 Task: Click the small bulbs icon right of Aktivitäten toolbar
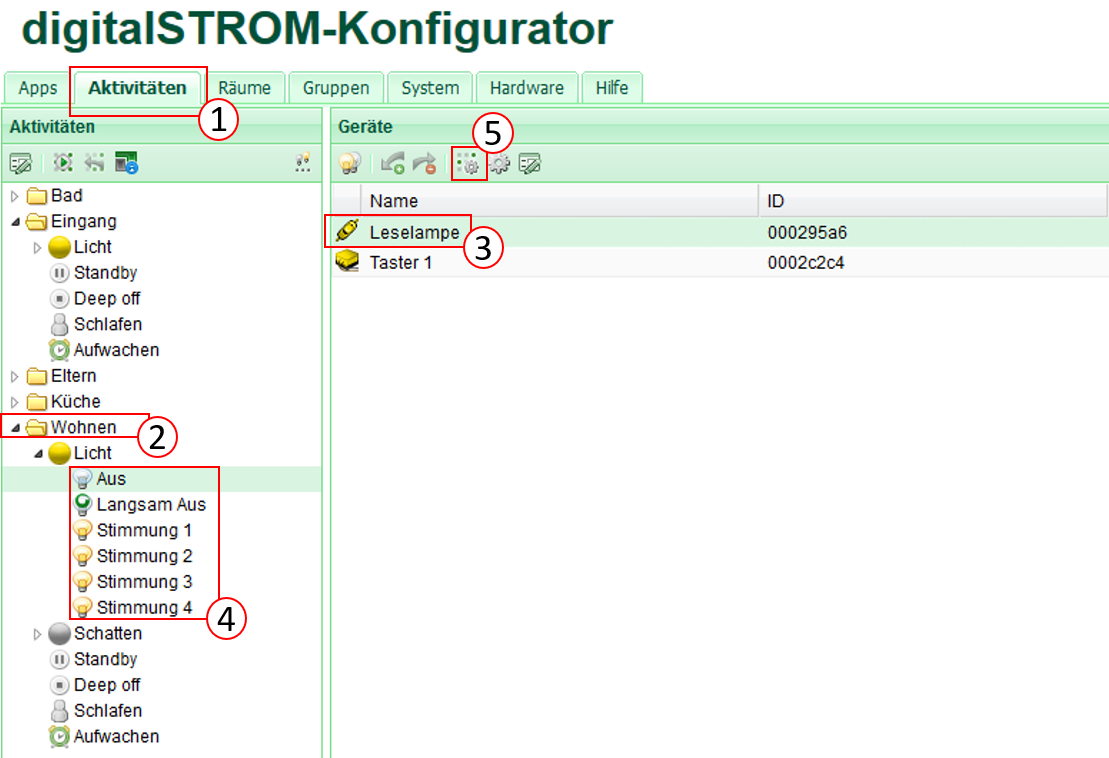click(303, 163)
